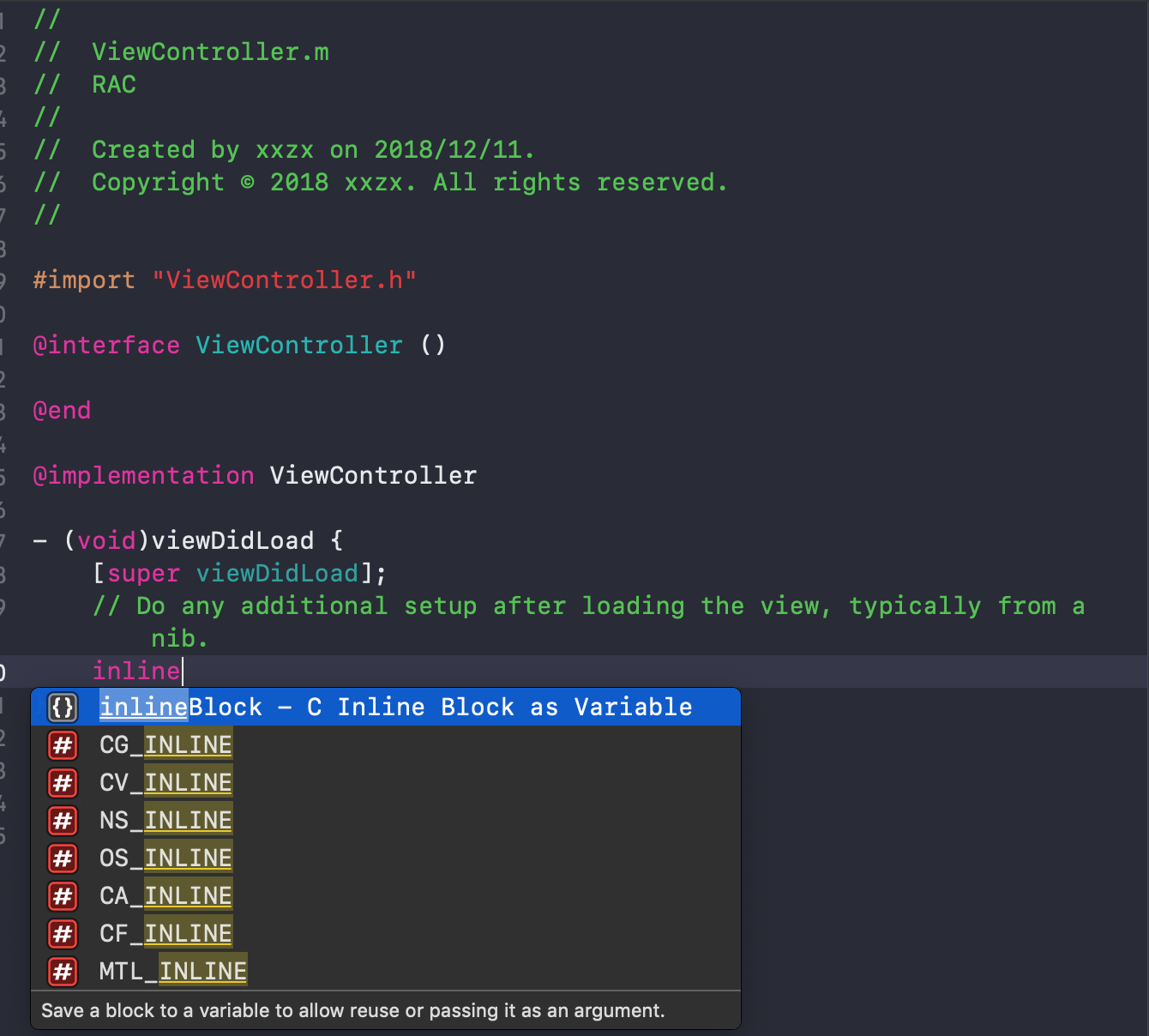Click the 'Copyright © 2018 xxzx' comment line
The image size is (1149, 1036).
[x=409, y=182]
